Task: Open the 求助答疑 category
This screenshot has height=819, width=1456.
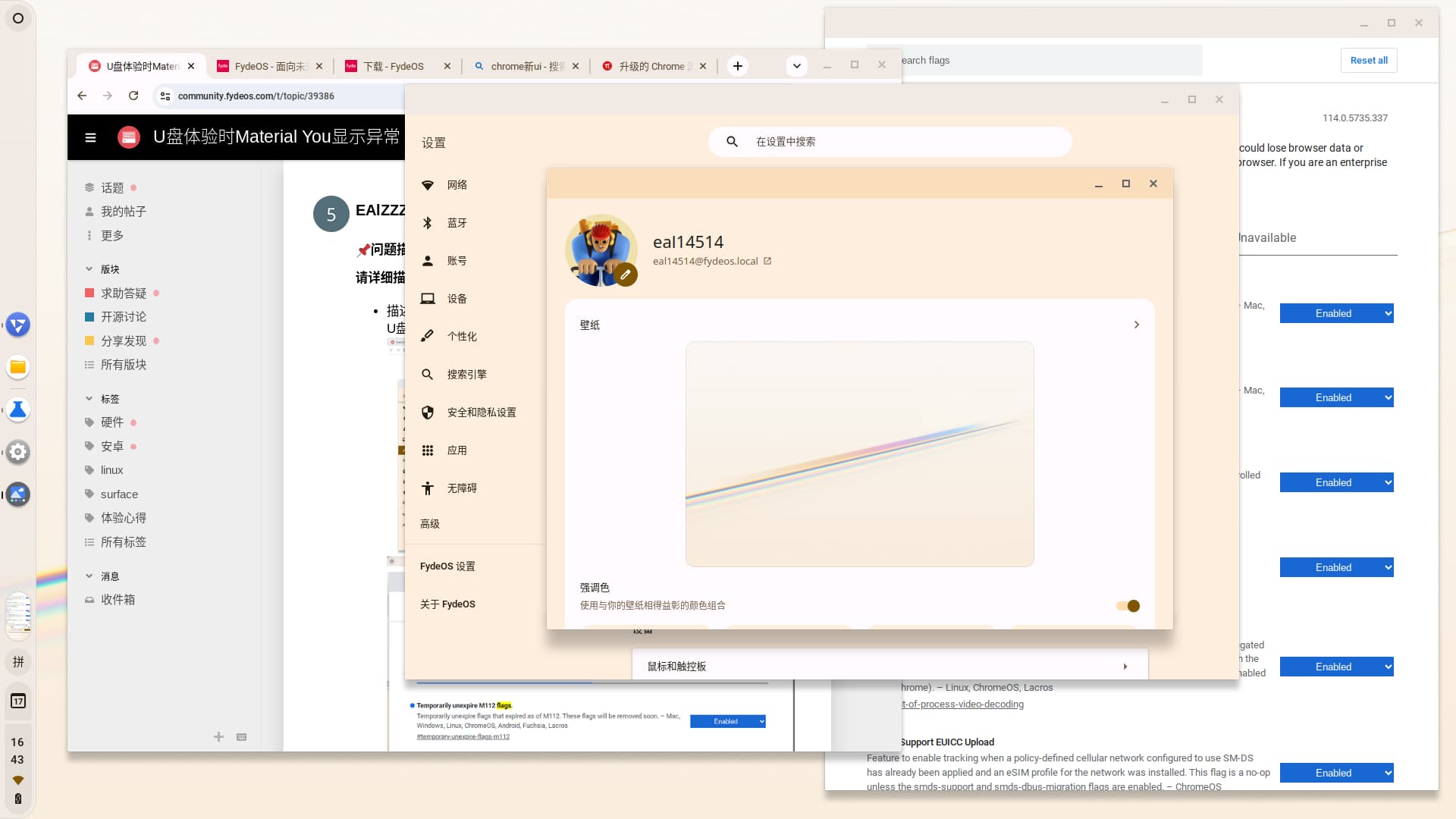Action: (x=124, y=293)
